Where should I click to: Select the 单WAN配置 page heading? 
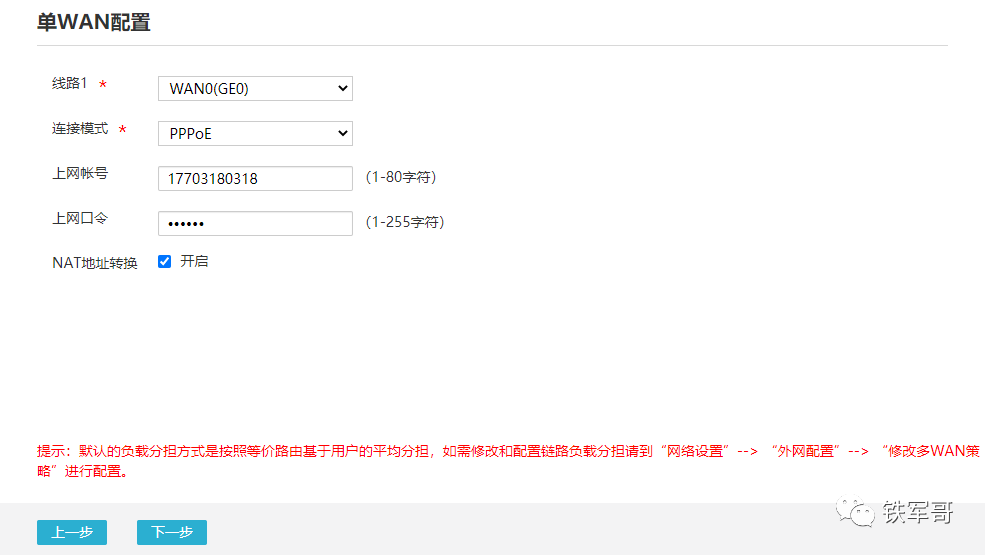click(x=94, y=22)
